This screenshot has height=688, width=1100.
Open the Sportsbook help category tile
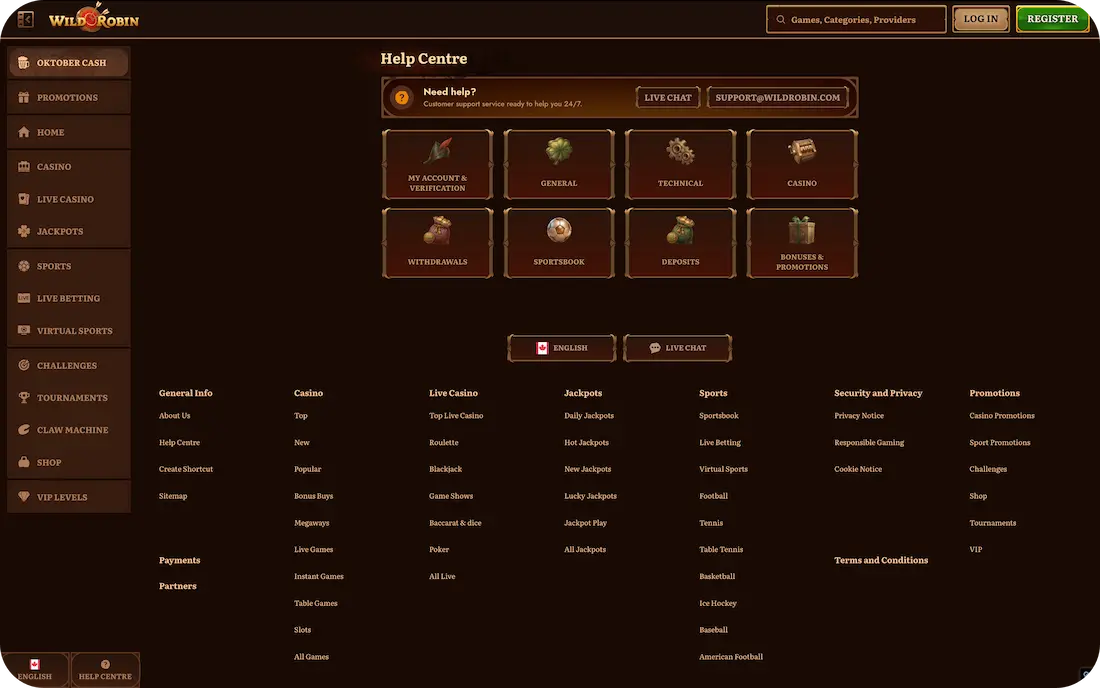(559, 243)
